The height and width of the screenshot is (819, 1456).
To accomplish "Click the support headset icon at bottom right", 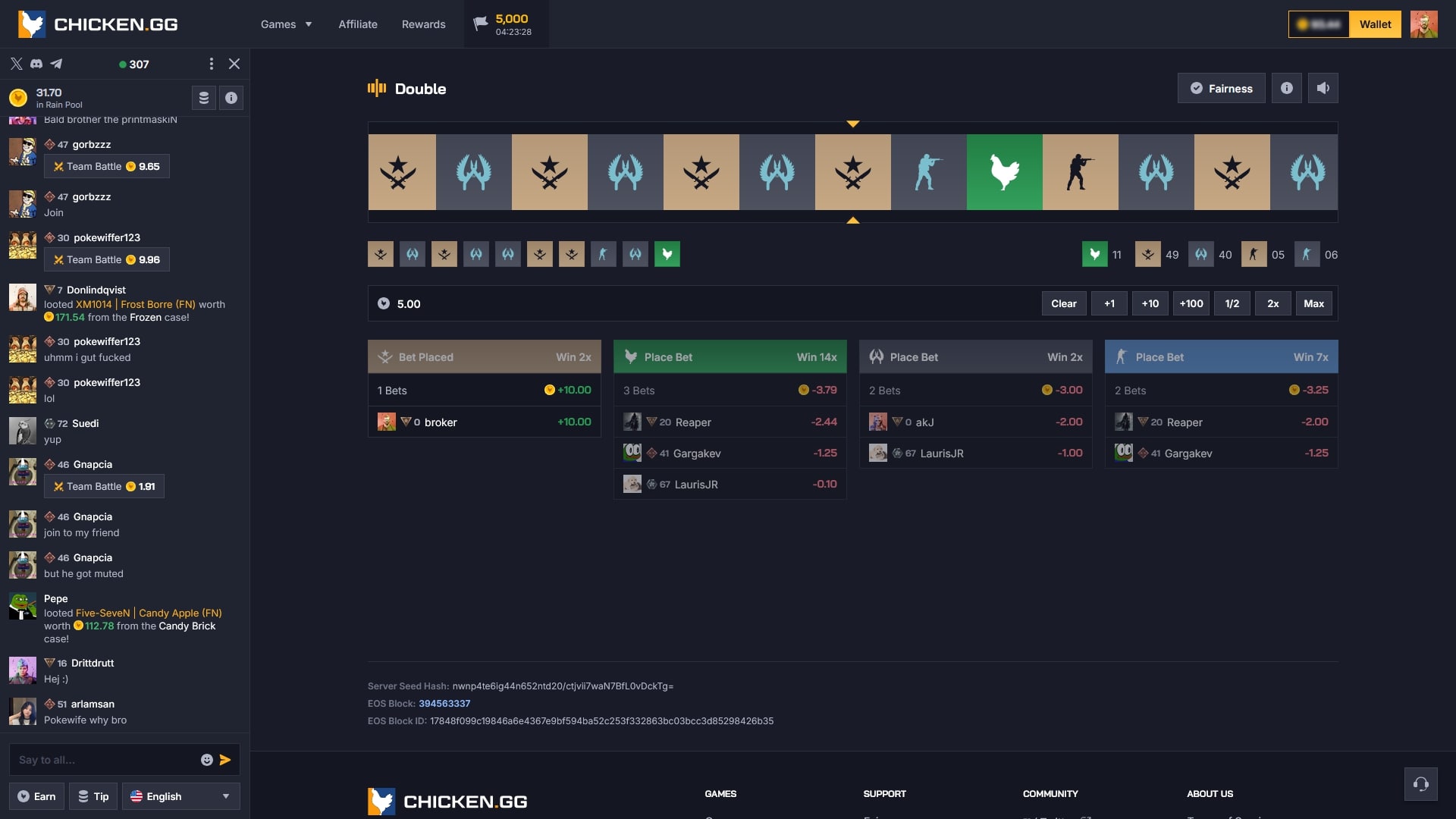I will [x=1421, y=784].
